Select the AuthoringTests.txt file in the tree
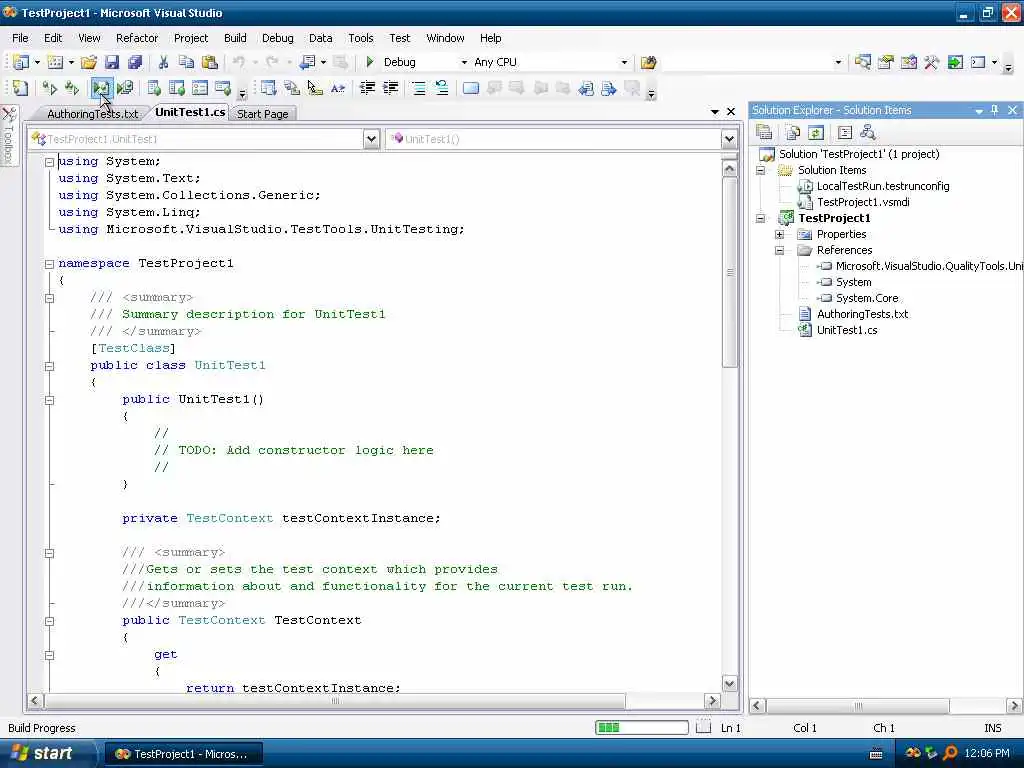1024x768 pixels. point(863,314)
